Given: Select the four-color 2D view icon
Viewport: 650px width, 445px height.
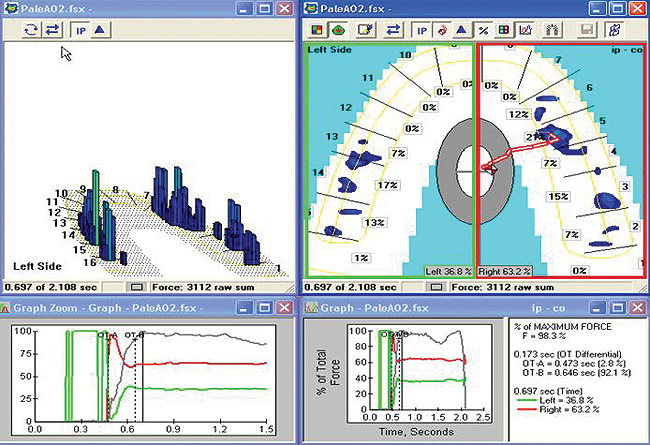Looking at the screenshot, I should [x=318, y=31].
